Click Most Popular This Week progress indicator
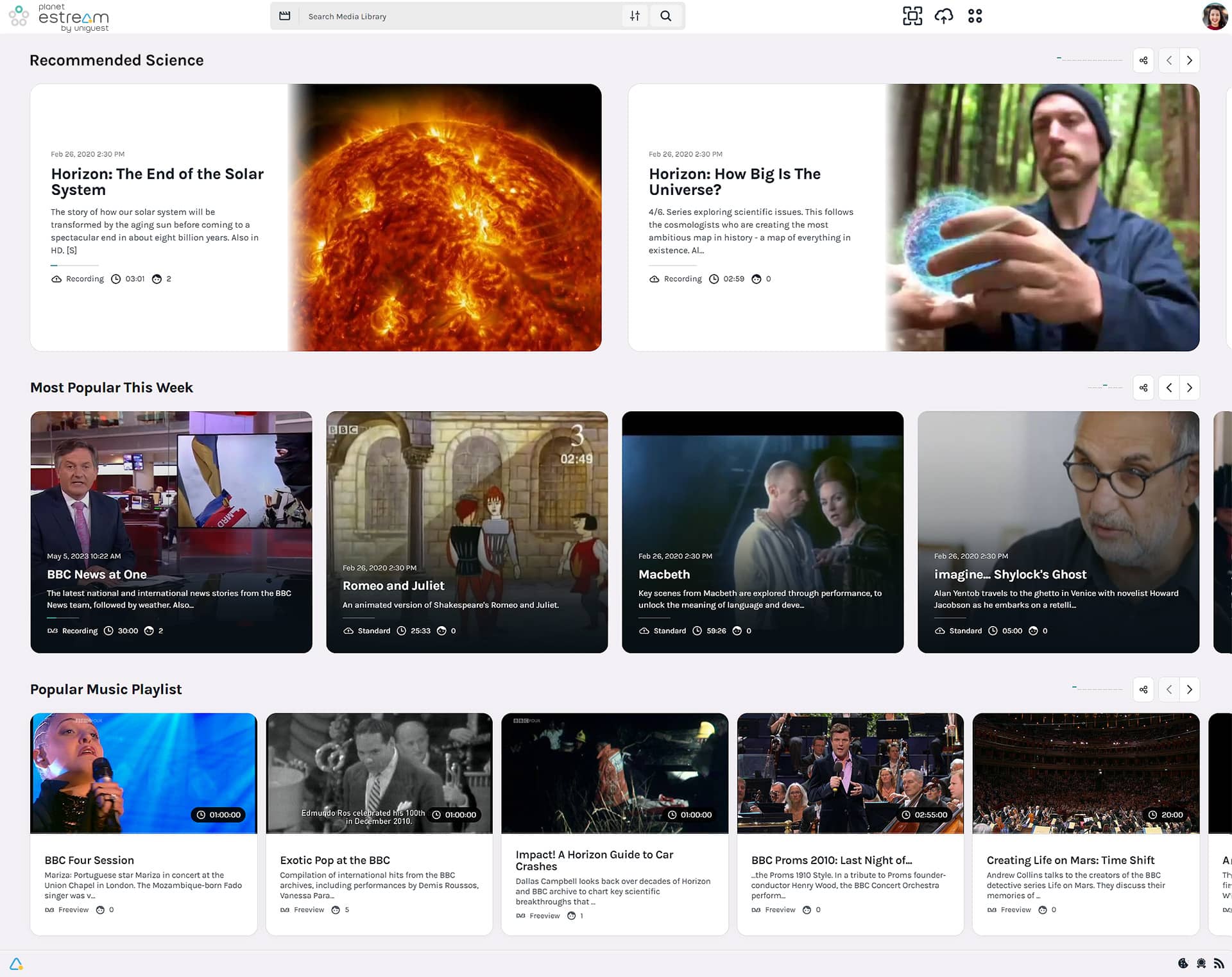 tap(1105, 387)
